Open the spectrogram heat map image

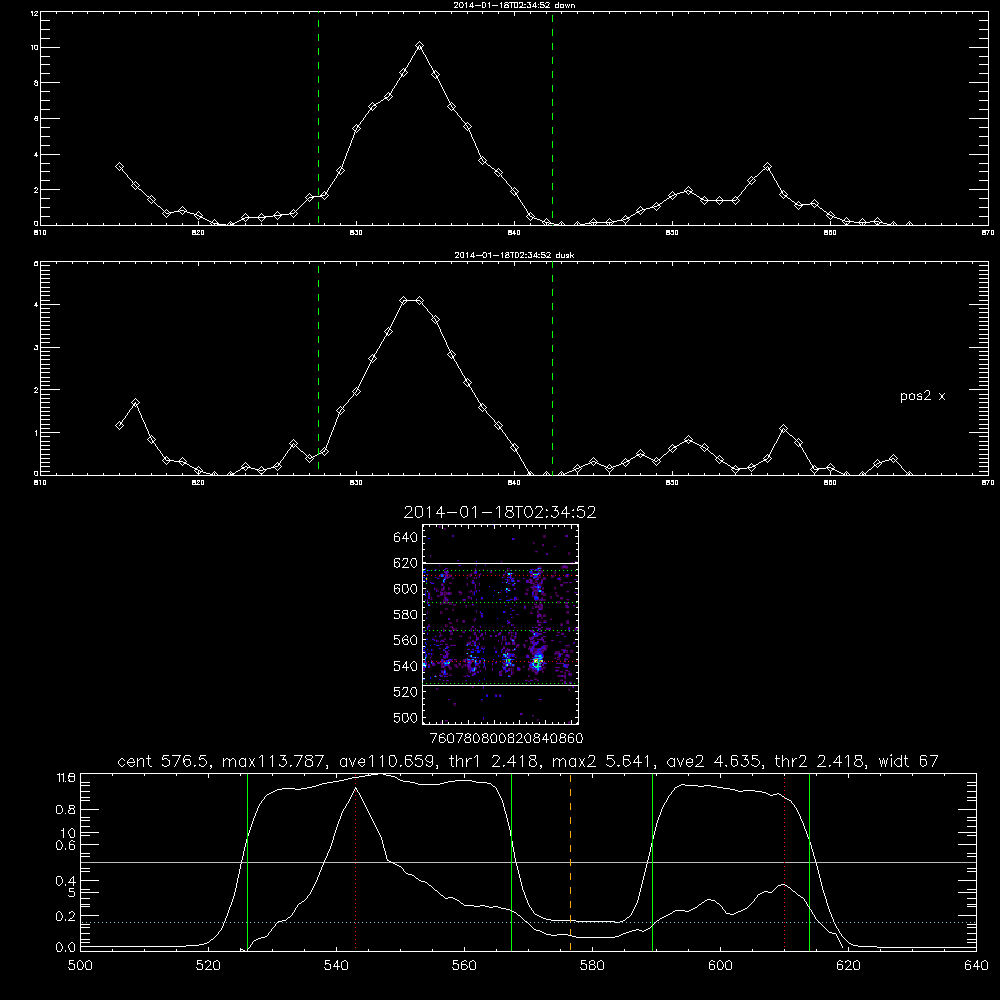[x=500, y=624]
